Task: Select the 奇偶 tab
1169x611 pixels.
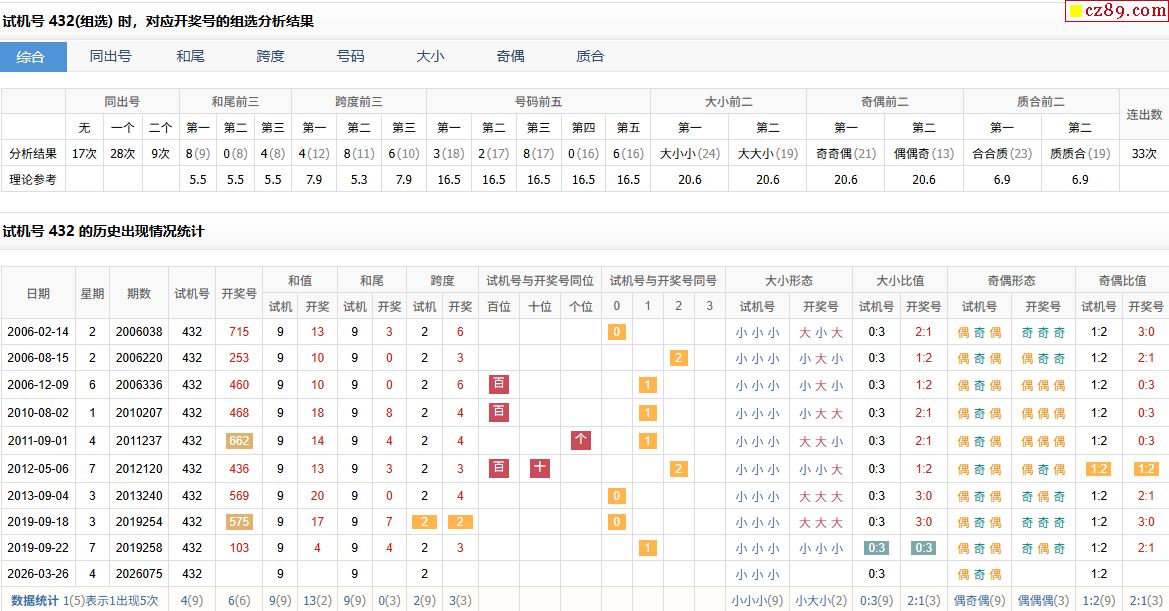Action: [510, 57]
